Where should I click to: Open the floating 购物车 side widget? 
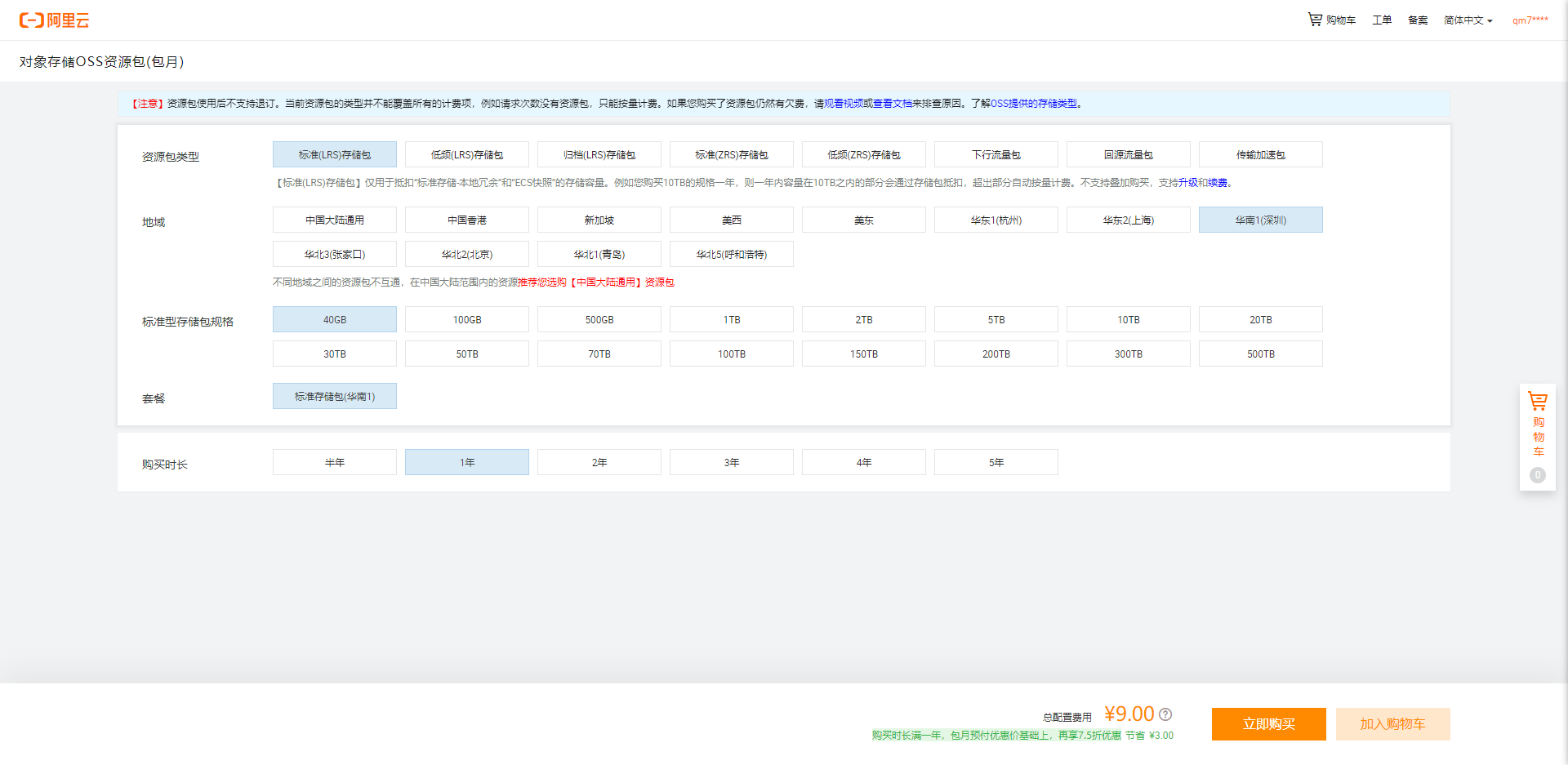1538,437
